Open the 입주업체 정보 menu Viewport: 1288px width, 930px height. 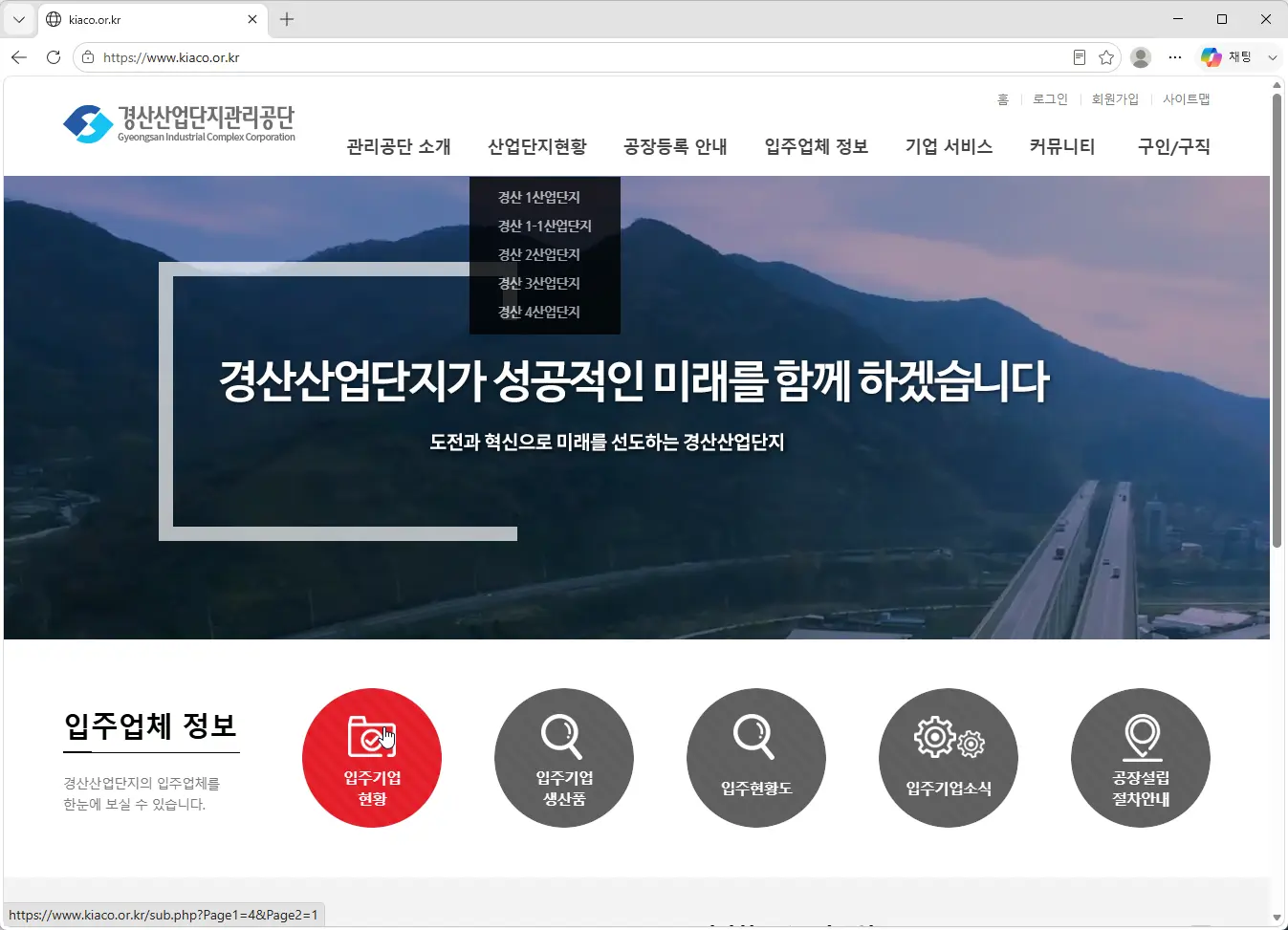point(817,146)
